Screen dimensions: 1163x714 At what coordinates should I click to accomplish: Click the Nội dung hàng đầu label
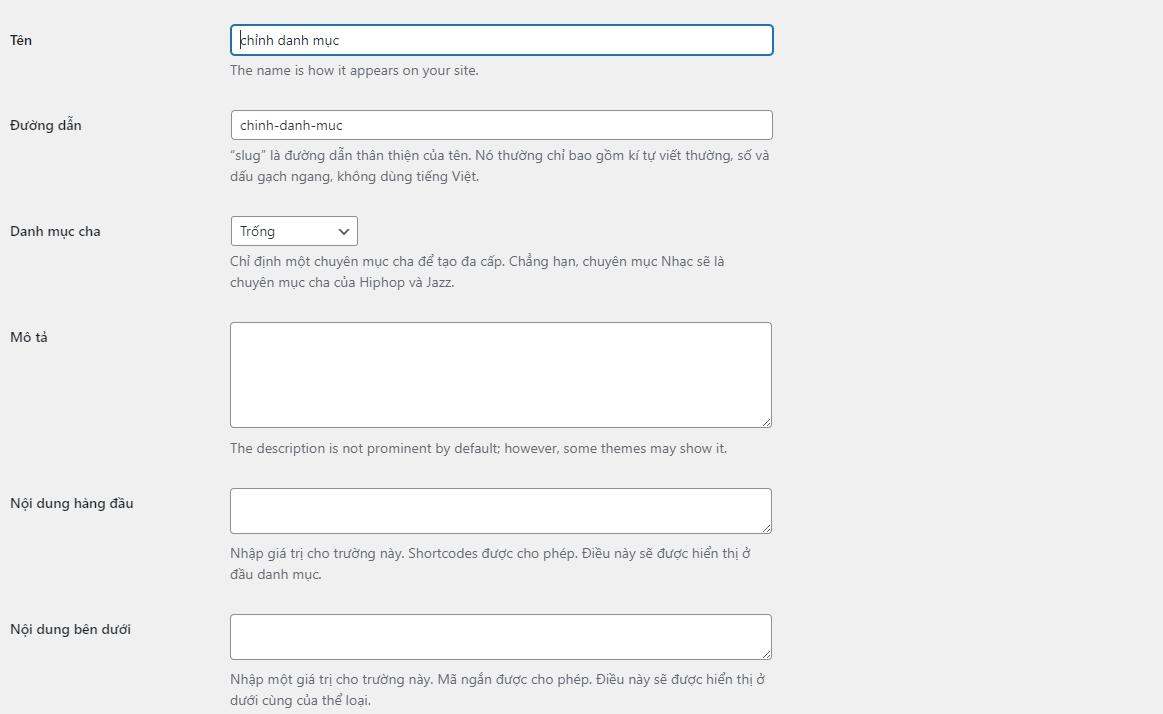[x=71, y=503]
